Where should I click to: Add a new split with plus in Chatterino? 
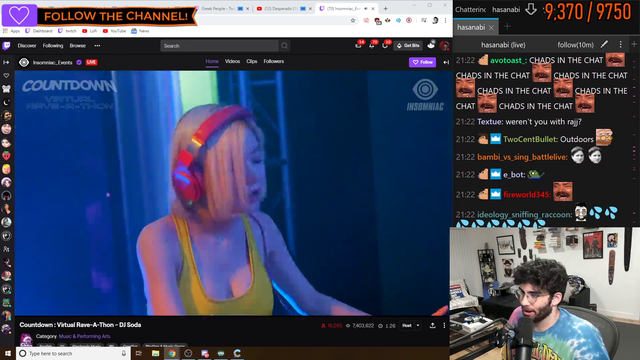[x=634, y=44]
